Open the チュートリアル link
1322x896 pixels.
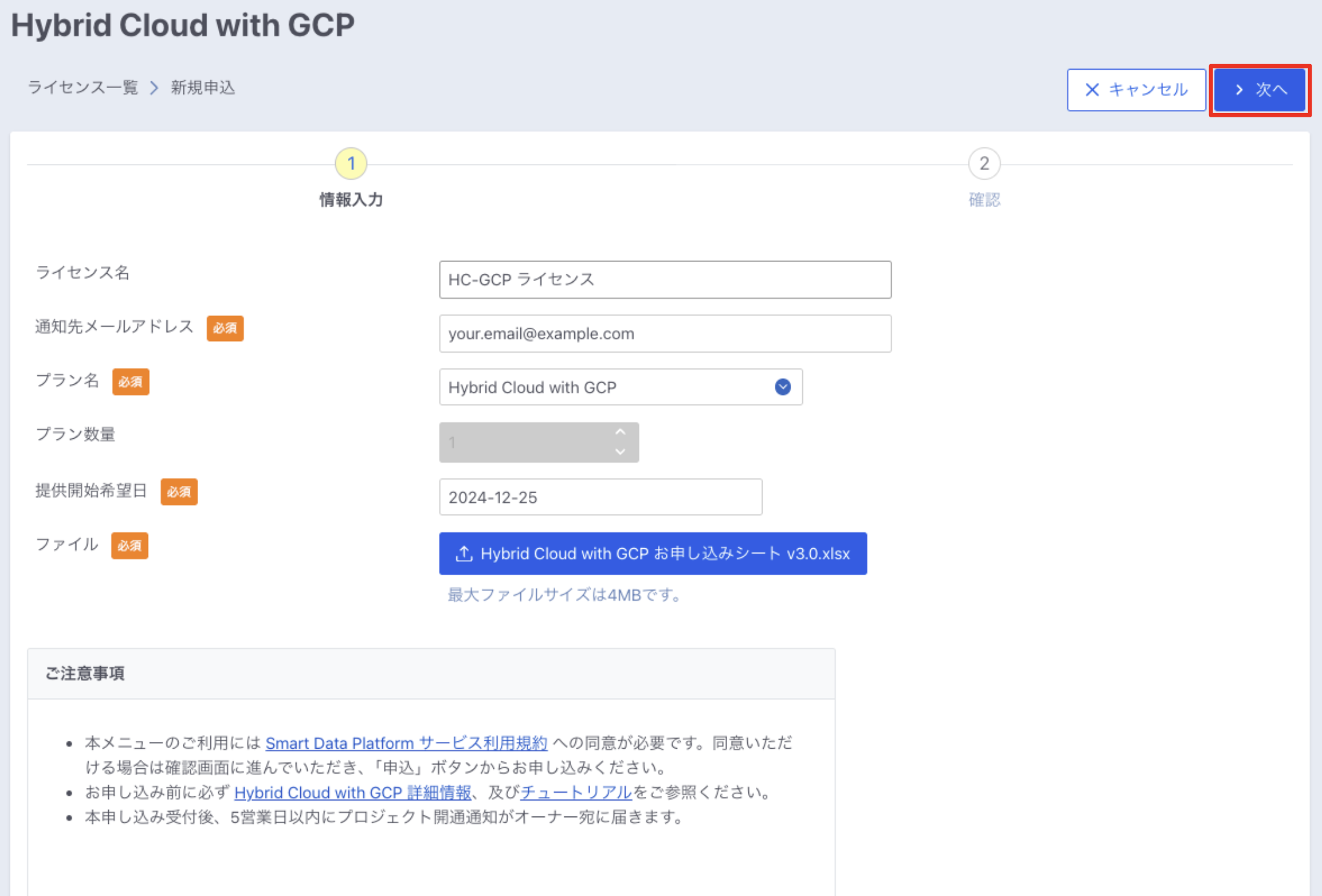(x=575, y=793)
